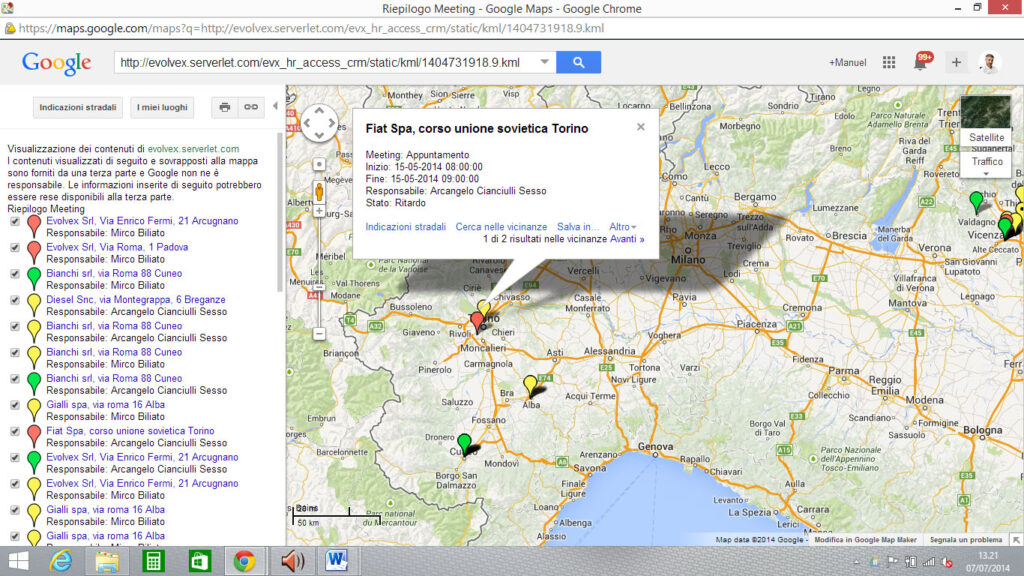Open File Explorer from taskbar

point(106,561)
